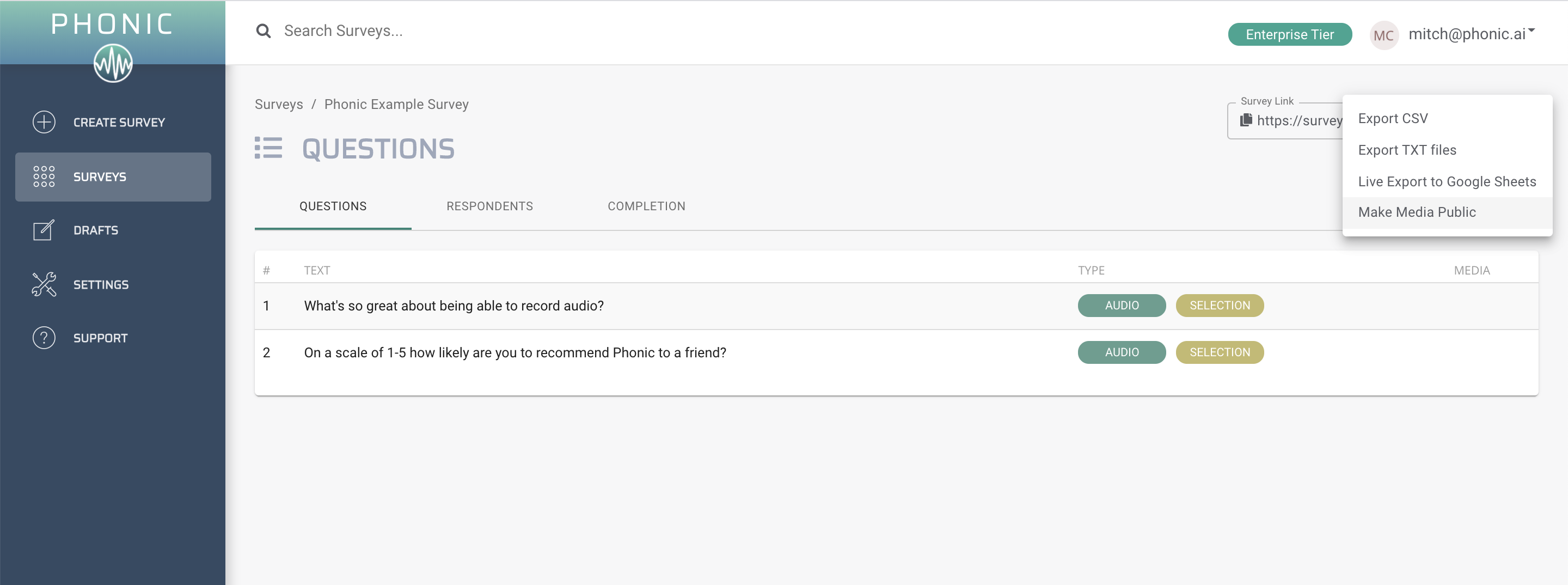Open Support using the question mark icon
This screenshot has height=585, width=1568.
click(43, 337)
